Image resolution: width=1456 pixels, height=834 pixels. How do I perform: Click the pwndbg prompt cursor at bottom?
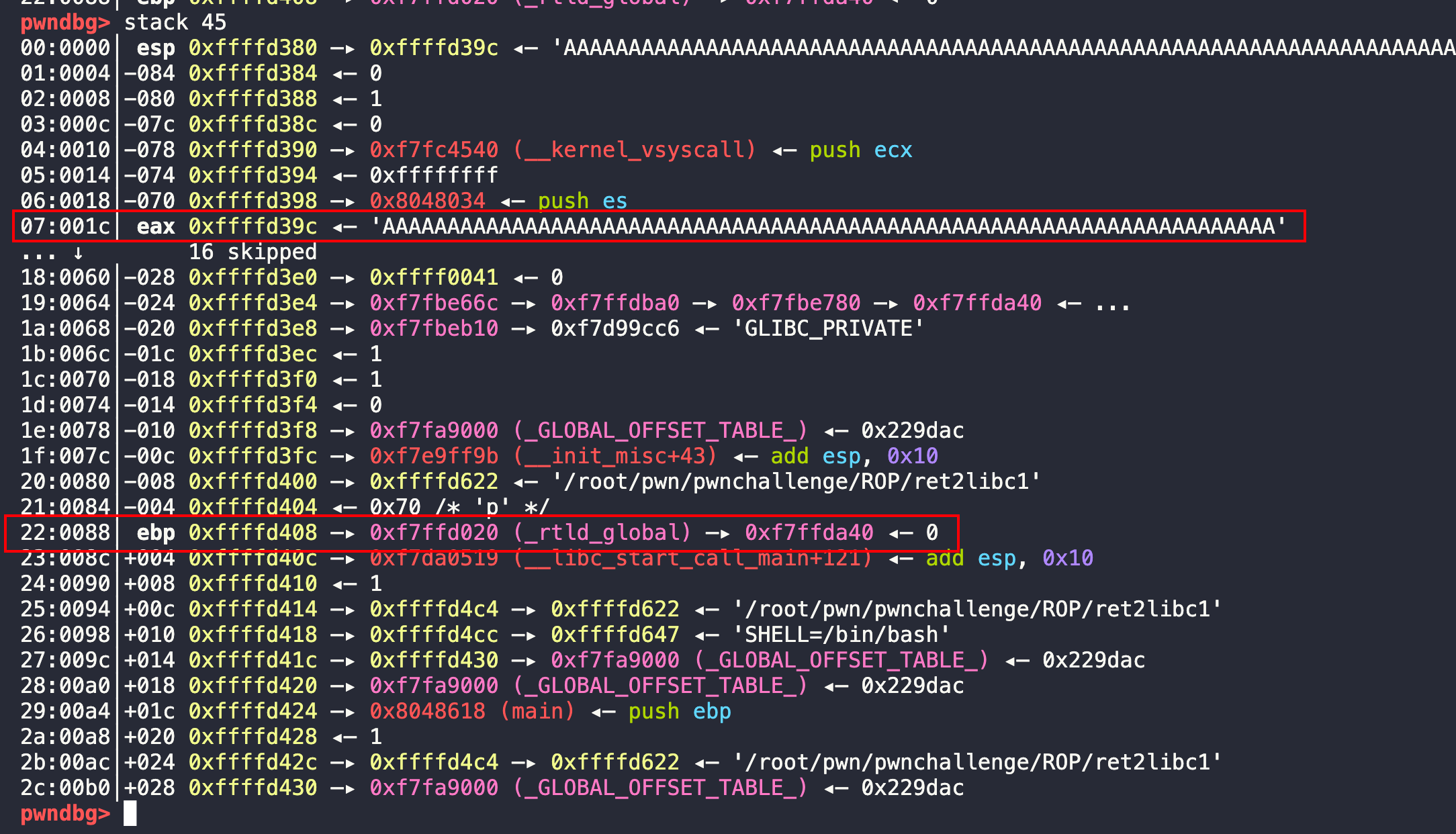coord(130,813)
